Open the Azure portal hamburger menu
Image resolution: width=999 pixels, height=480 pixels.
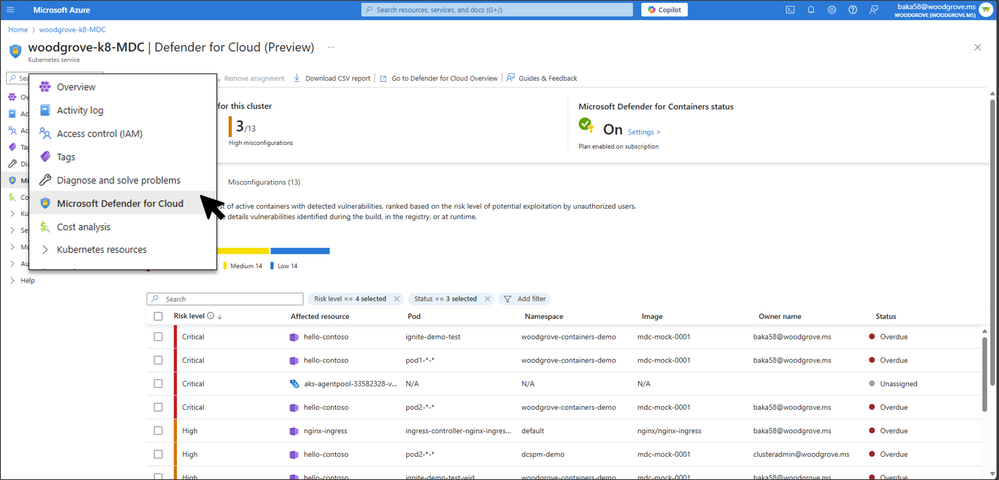tap(10, 10)
